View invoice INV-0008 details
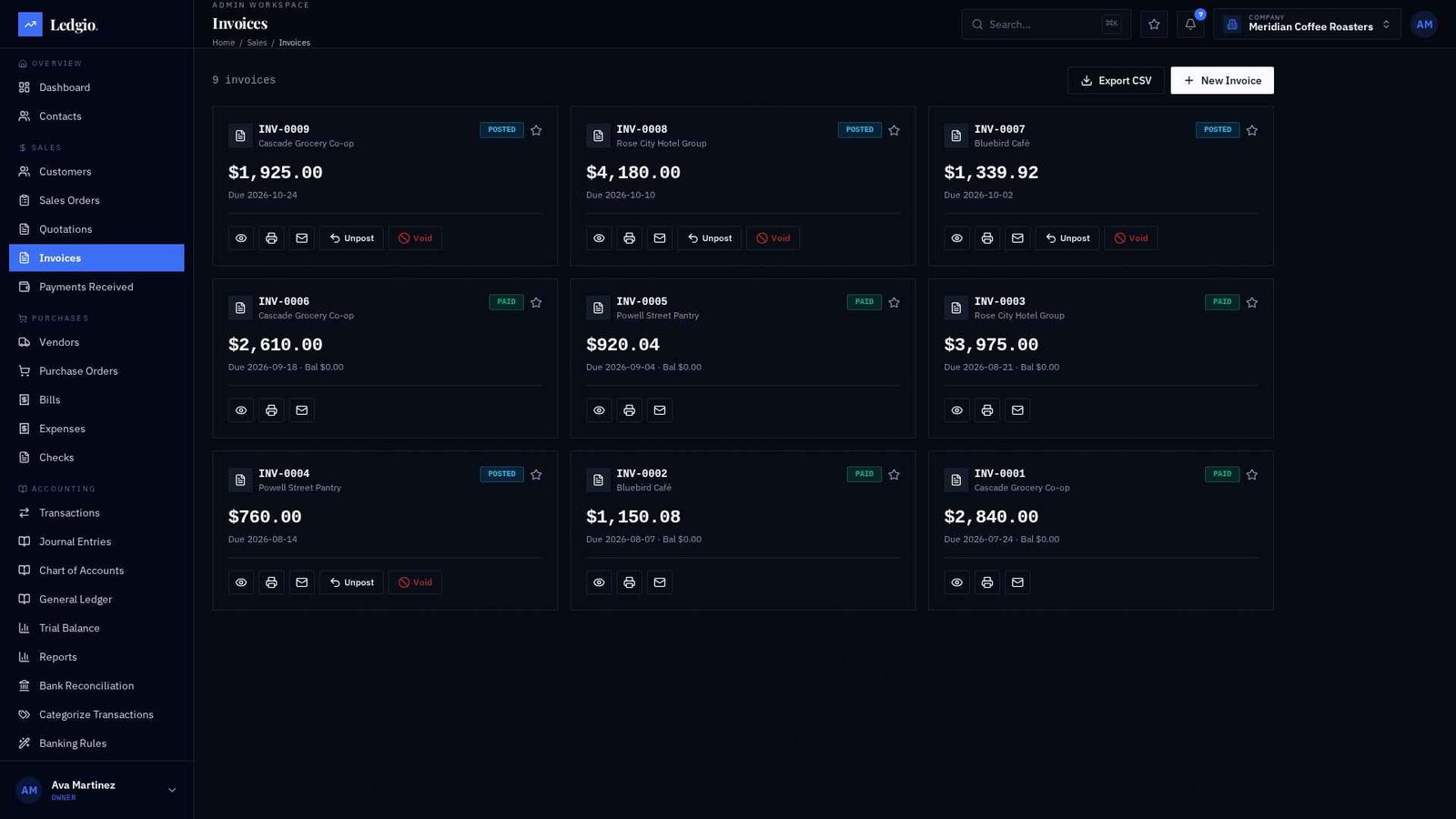This screenshot has width=1456, height=819. tap(599, 238)
